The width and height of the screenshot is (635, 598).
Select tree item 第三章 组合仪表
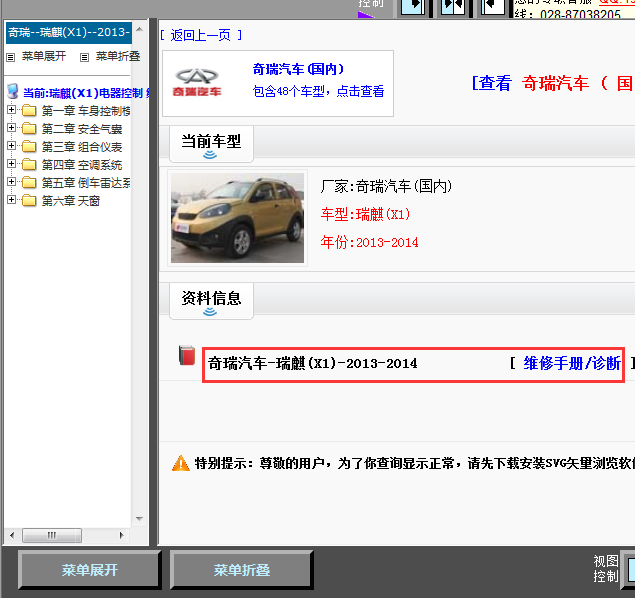[82, 147]
